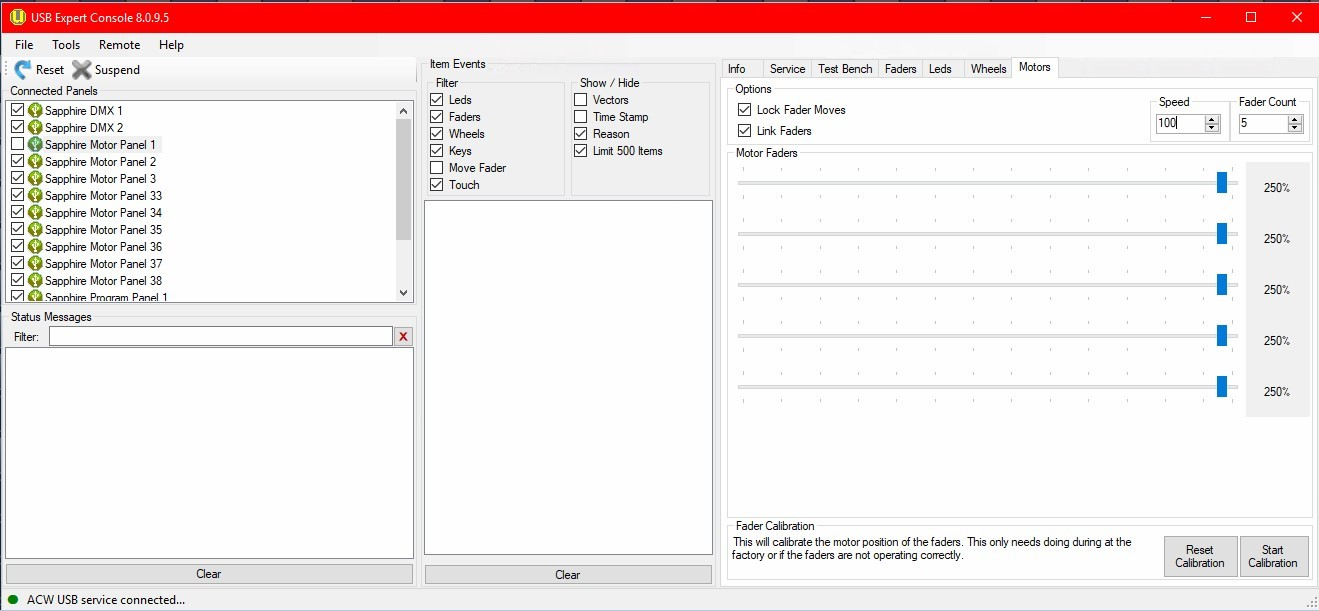Click the Connected Panels scroll down arrow
Viewport: 1319px width, 611px height.
tap(404, 293)
